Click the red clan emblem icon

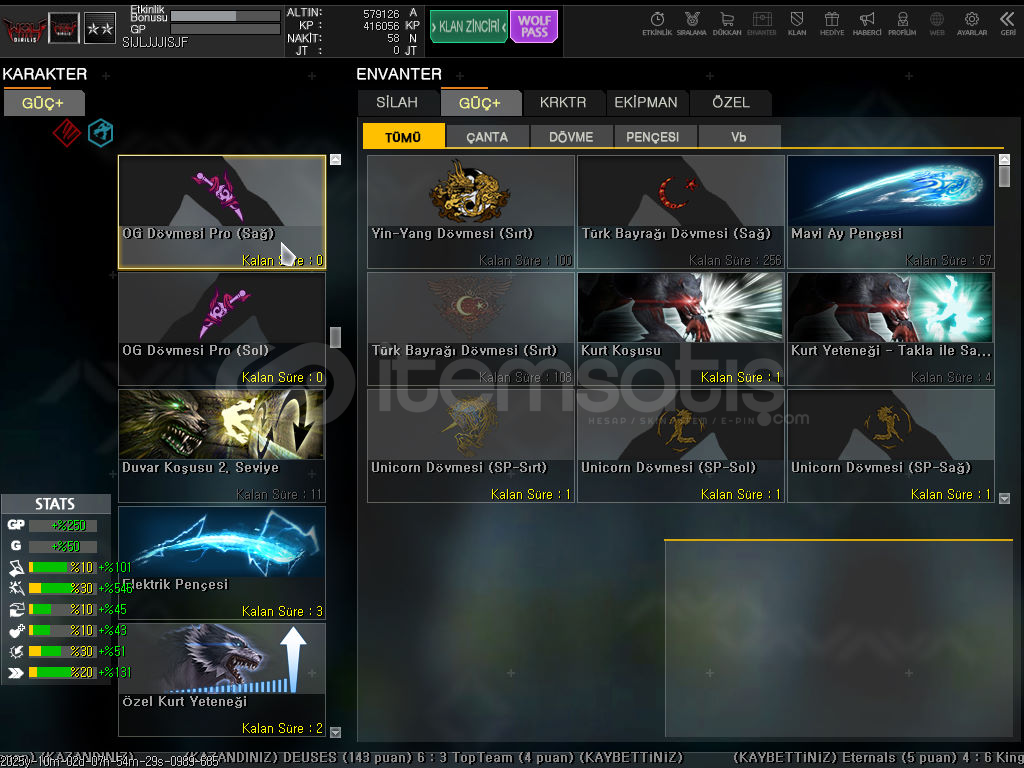click(x=64, y=29)
